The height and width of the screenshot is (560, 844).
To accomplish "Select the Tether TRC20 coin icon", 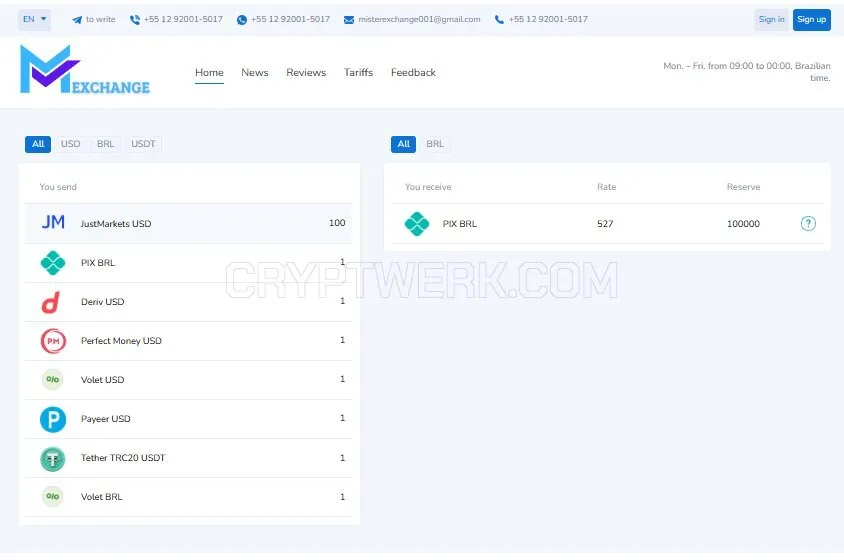I will [x=53, y=459].
